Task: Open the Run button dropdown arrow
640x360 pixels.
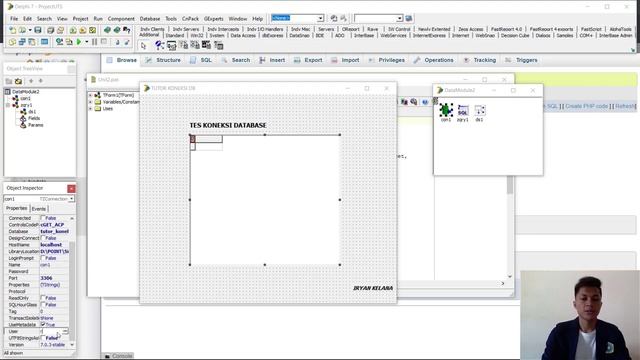Action: click(x=87, y=42)
